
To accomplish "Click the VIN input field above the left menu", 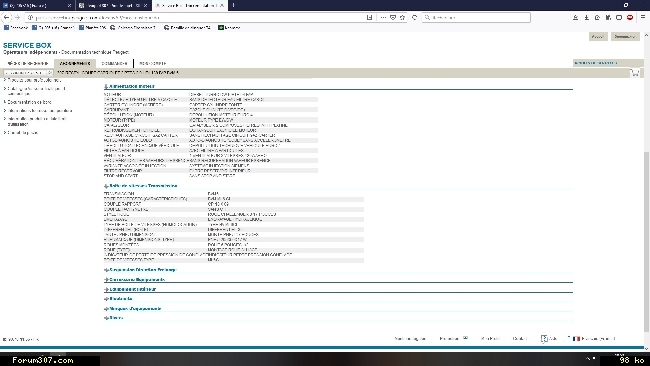I will point(25,73).
